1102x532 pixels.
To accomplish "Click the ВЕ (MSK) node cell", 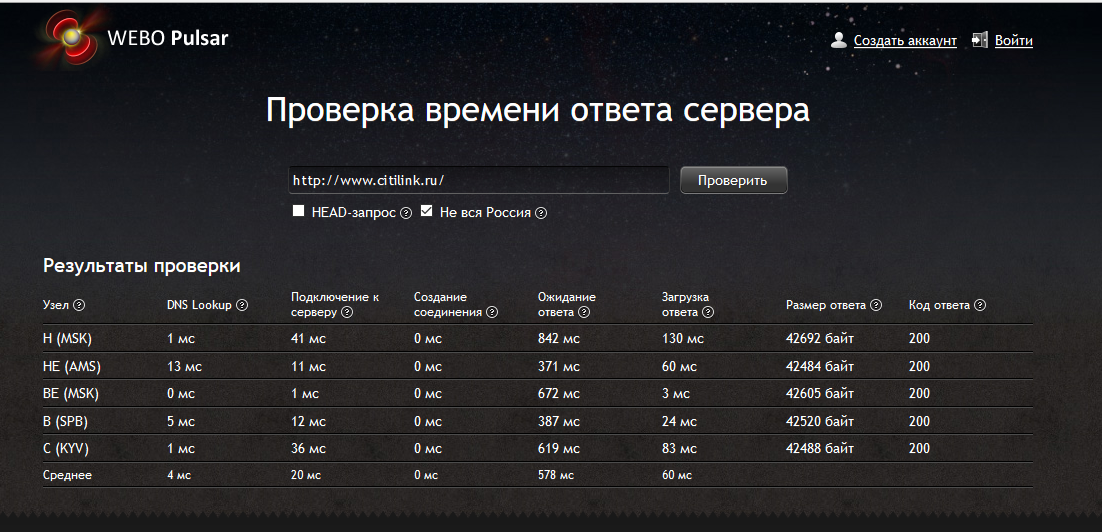I will click(x=71, y=394).
